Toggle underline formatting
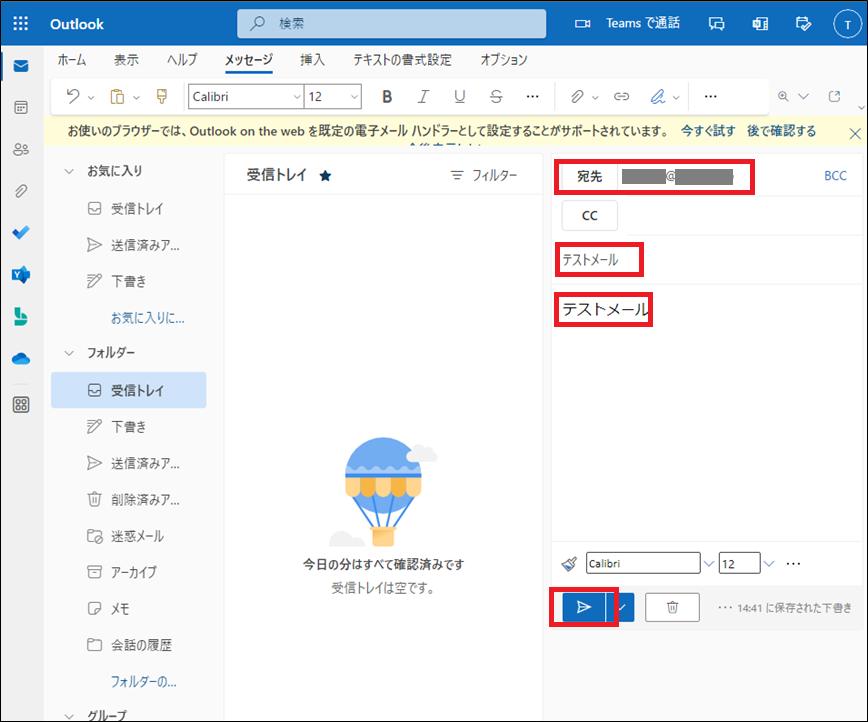The width and height of the screenshot is (868, 722). pos(459,97)
